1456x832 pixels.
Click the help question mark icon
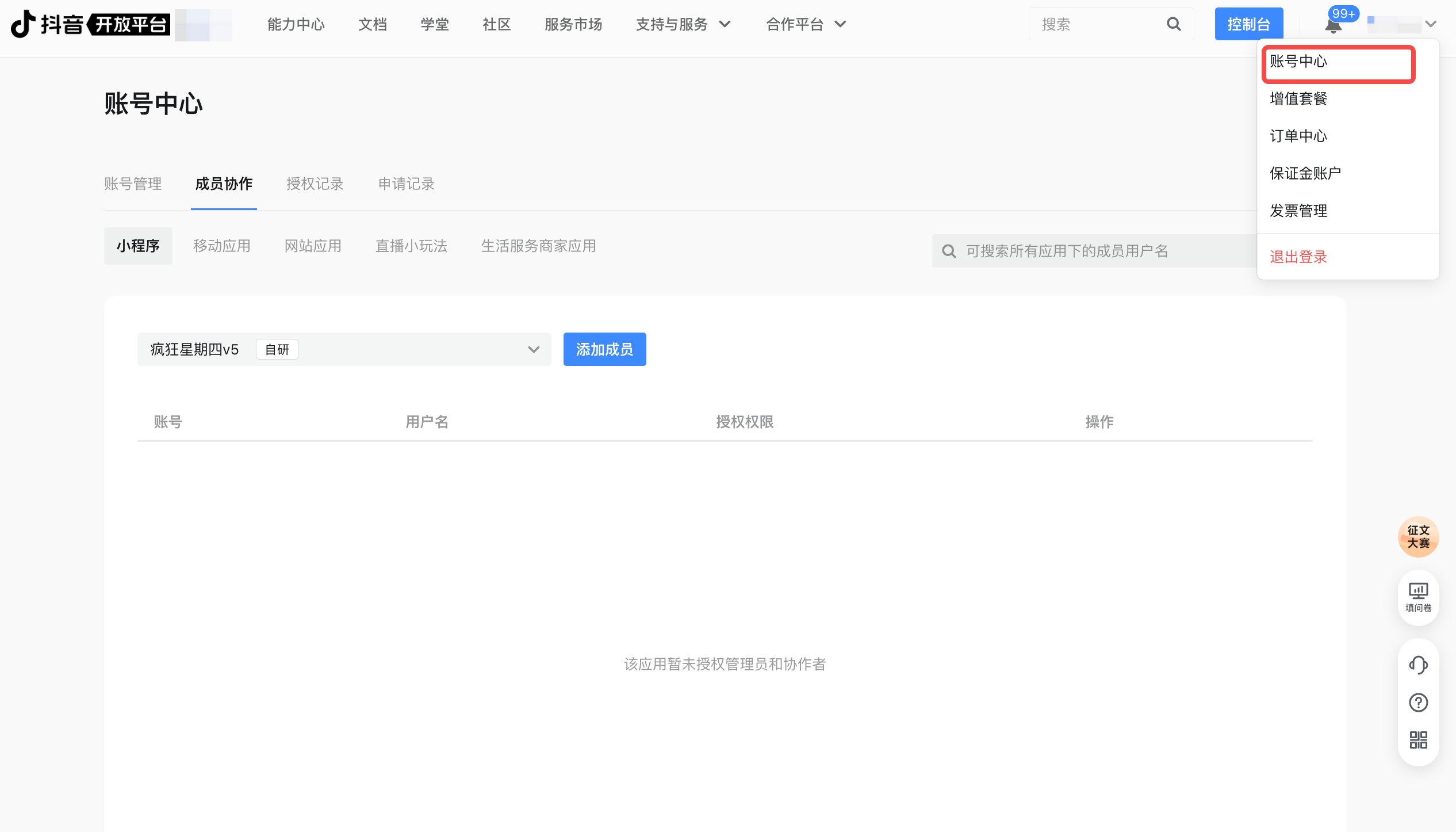[1417, 703]
